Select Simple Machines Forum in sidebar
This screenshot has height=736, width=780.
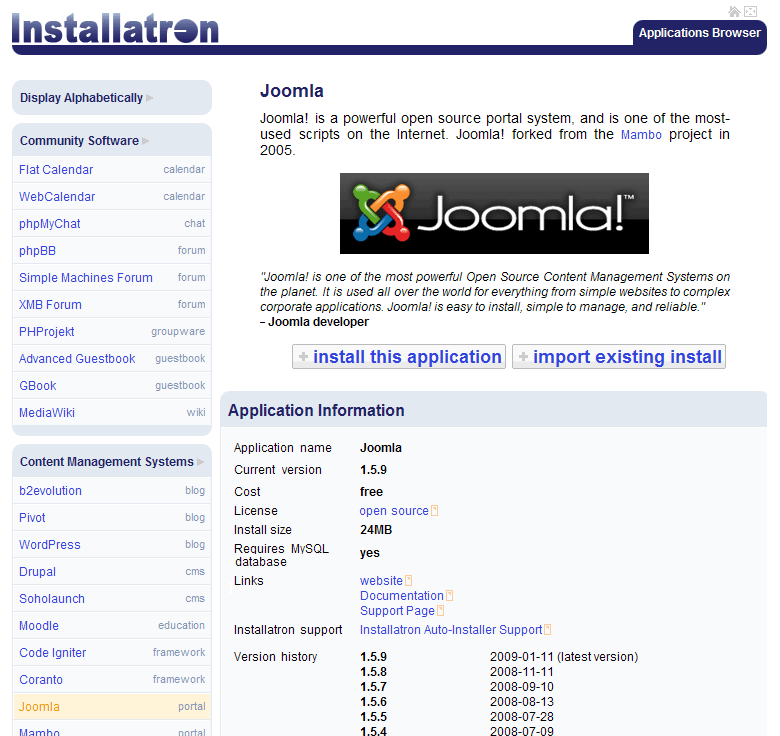tap(112, 277)
